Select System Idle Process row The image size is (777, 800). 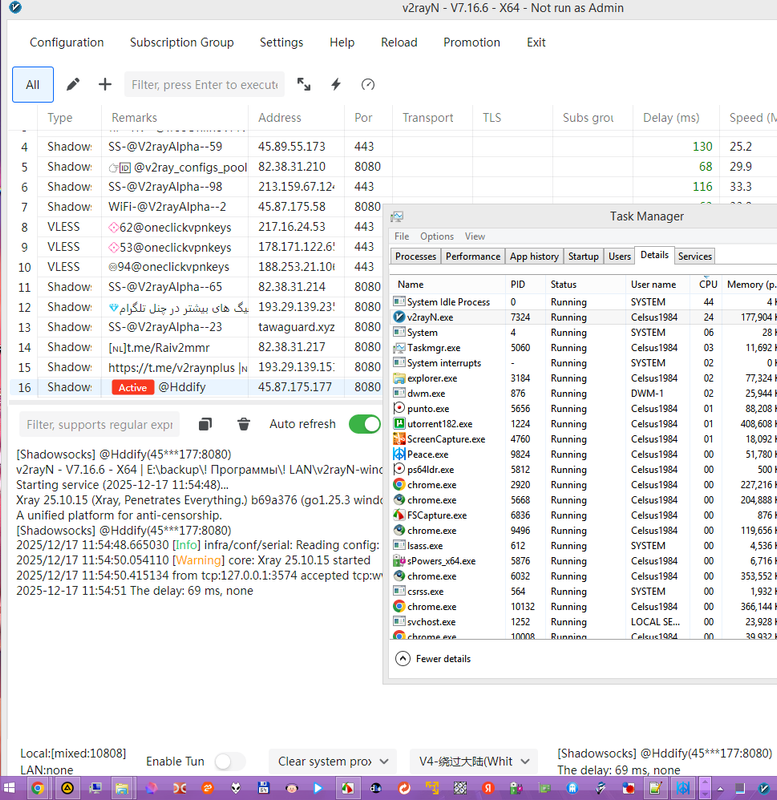coord(584,302)
